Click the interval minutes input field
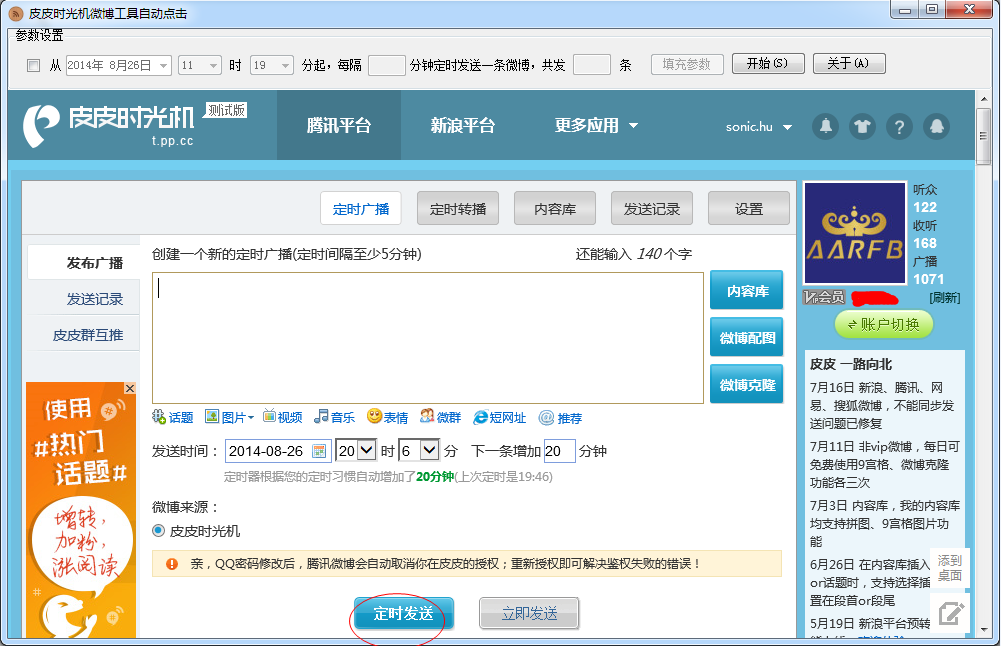This screenshot has height=646, width=1001. pyautogui.click(x=387, y=65)
